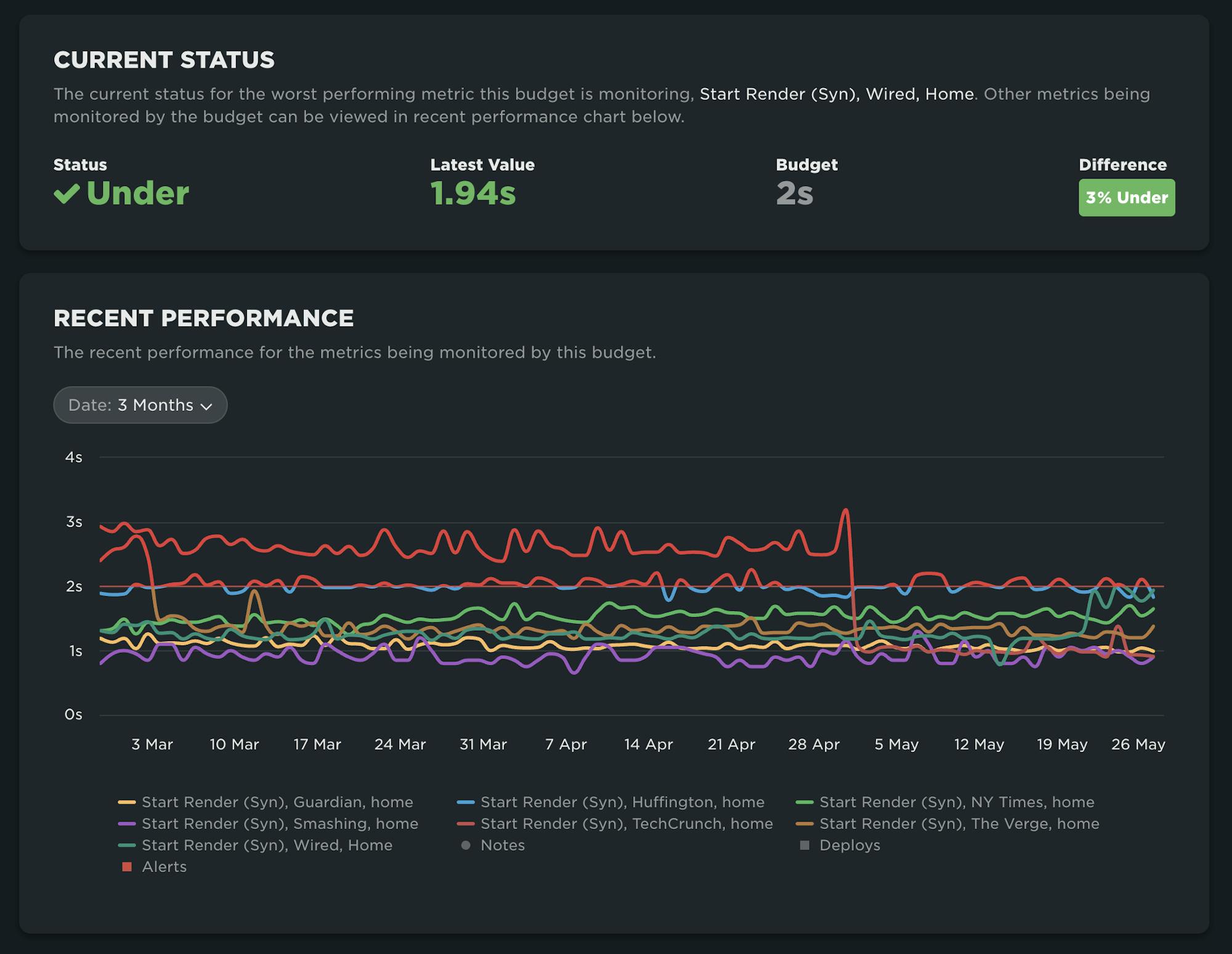Click the 2s Budget value
The width and height of the screenshot is (1232, 954).
pyautogui.click(x=794, y=193)
